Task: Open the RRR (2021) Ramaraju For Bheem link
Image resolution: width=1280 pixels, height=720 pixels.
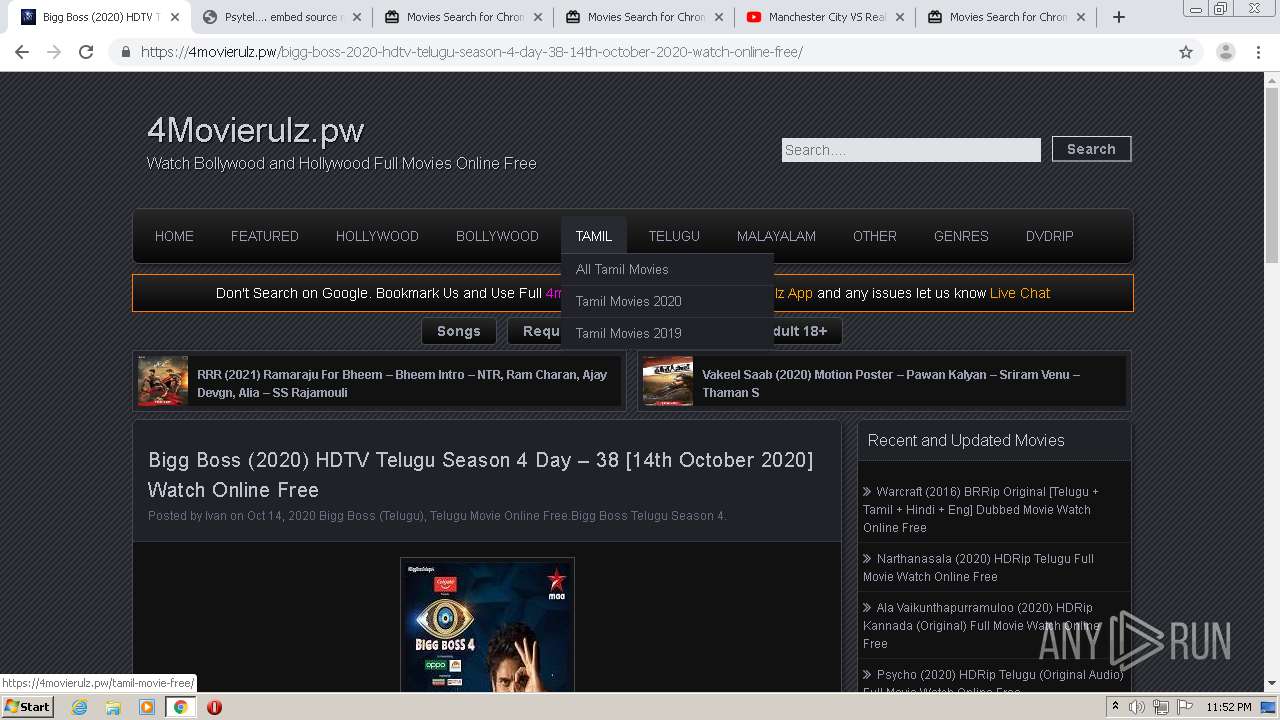Action: [402, 383]
